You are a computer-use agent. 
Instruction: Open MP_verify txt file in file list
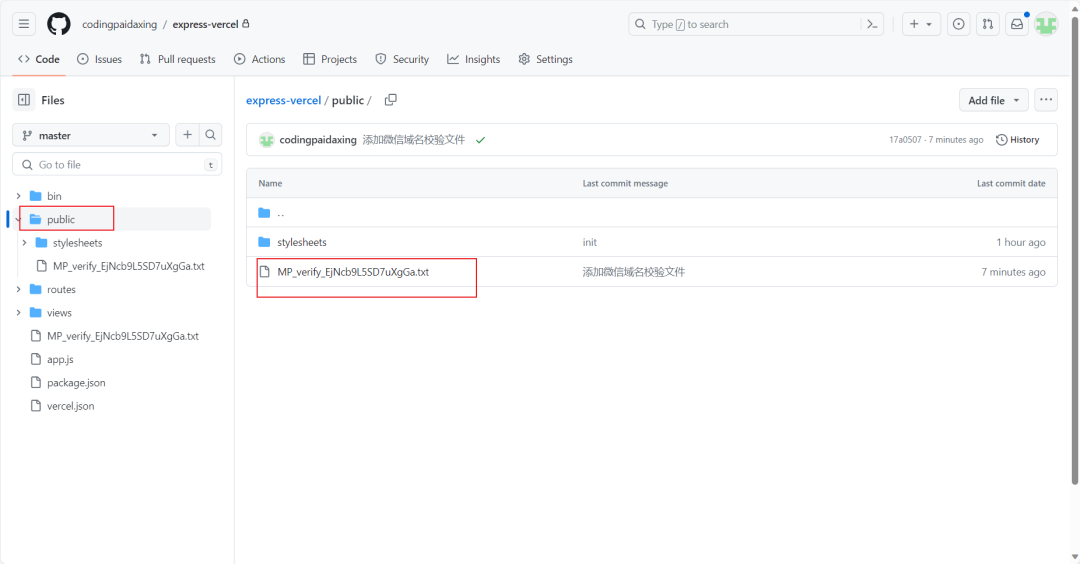pyautogui.click(x=353, y=272)
